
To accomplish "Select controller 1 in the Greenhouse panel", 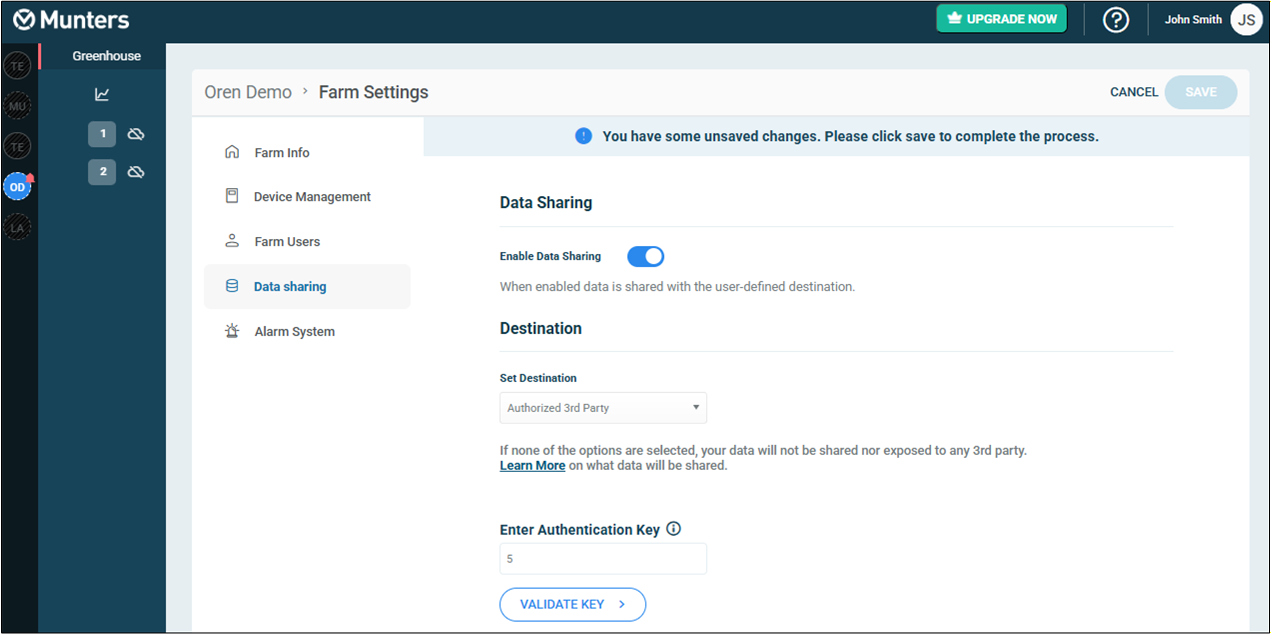I will [x=101, y=133].
